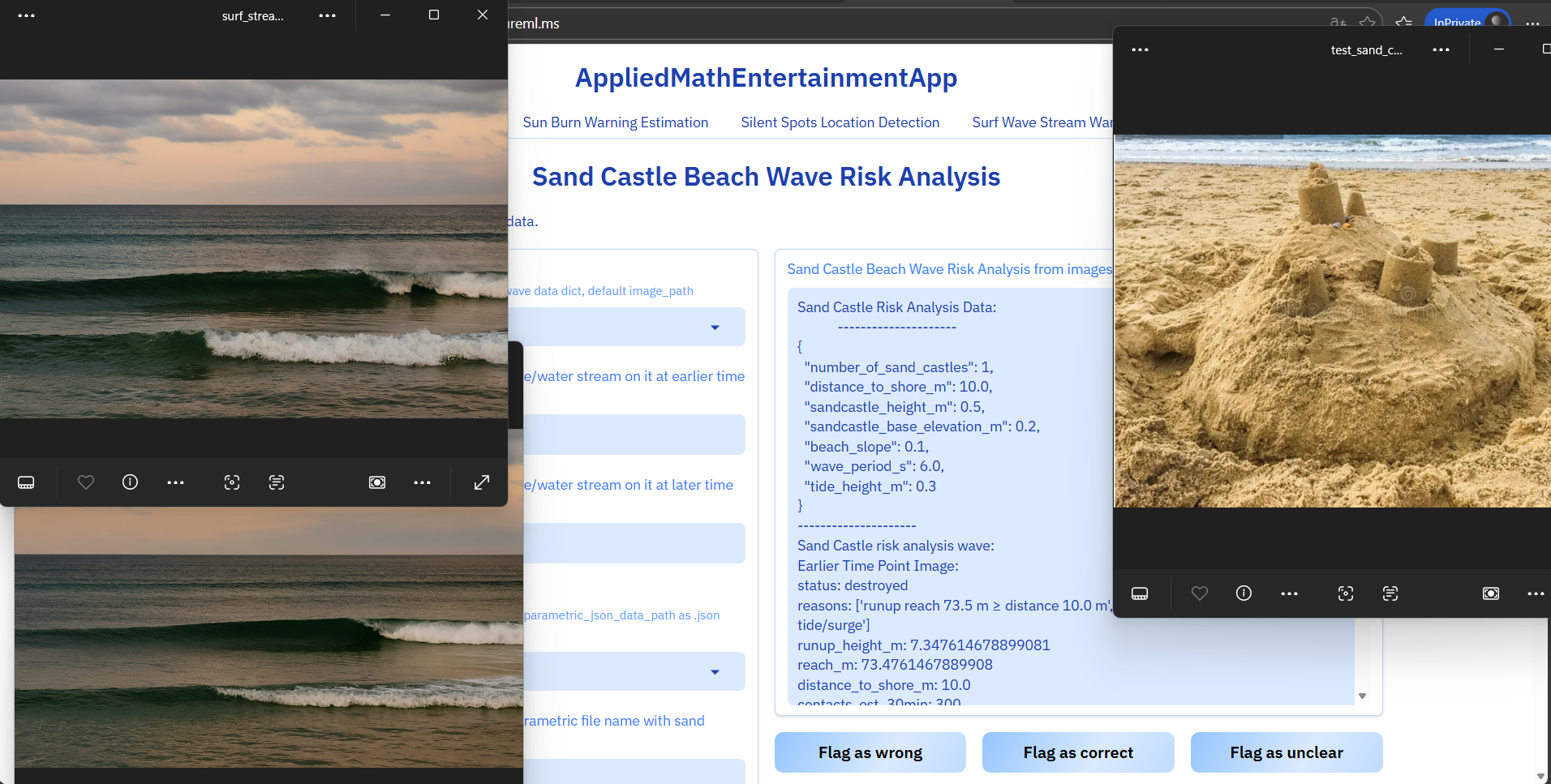Viewport: 1551px width, 784px height.
Task: Click the reach_m: 73.4761467889908 line
Action: [895, 665]
